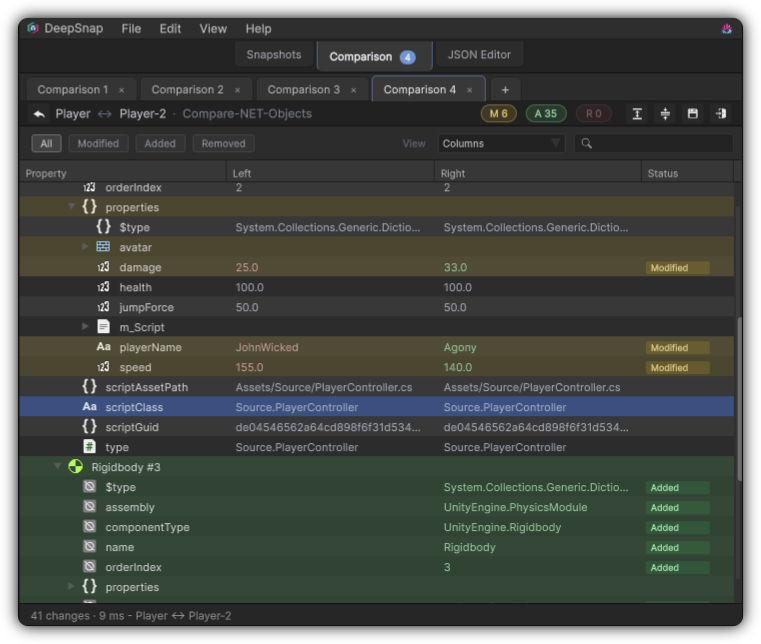
Task: Click the Modified badge on playerName row
Action: pos(677,347)
